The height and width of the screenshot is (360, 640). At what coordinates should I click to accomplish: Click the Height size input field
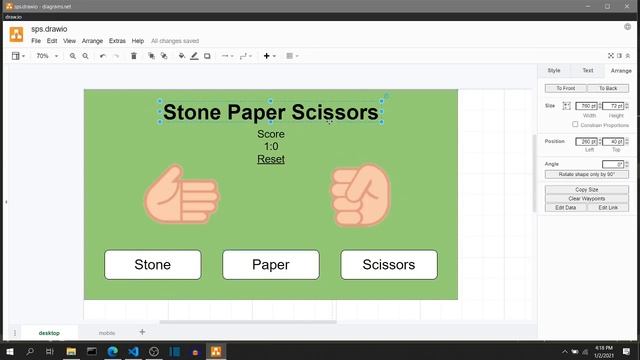(x=613, y=106)
